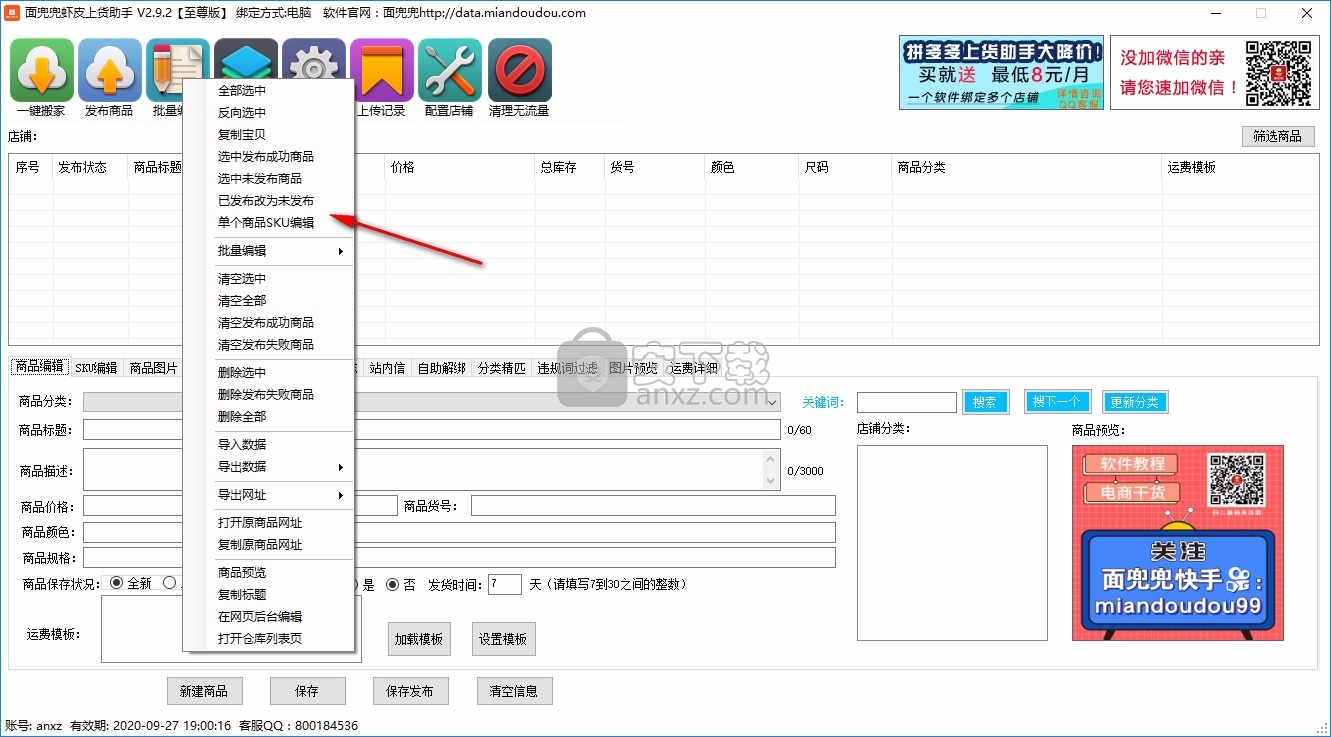
Task: Focus the 关键词 search input field
Action: point(907,402)
